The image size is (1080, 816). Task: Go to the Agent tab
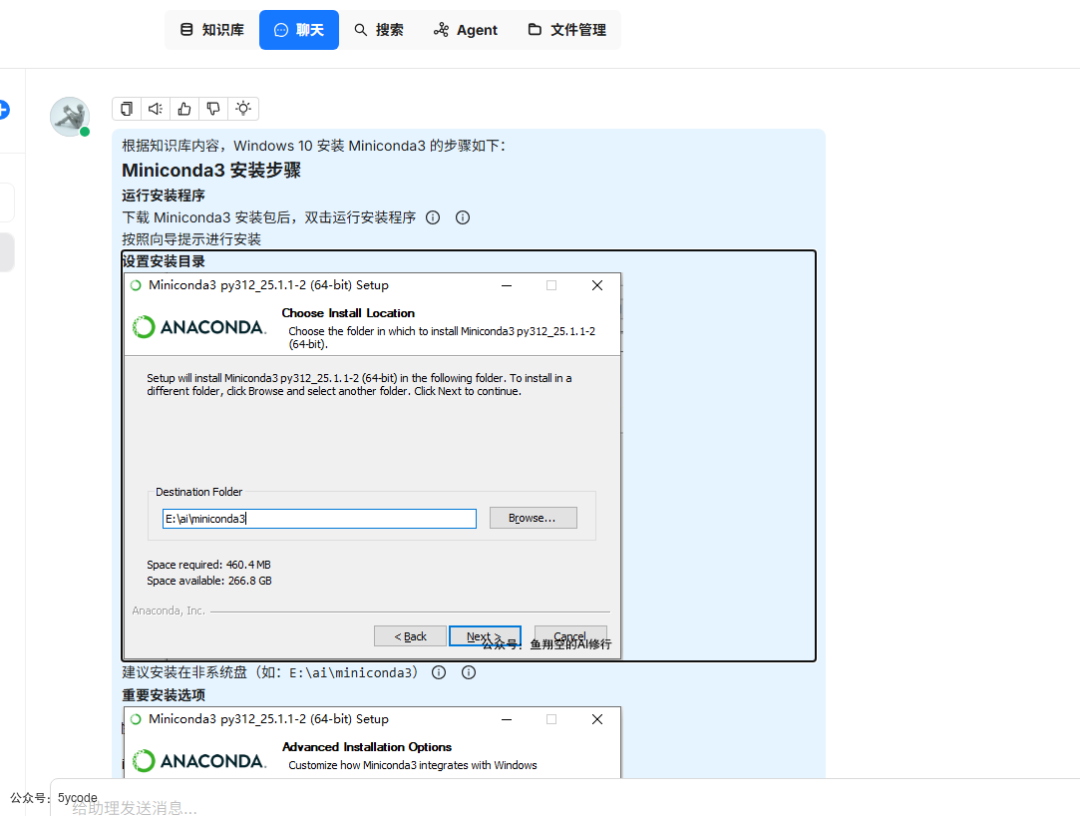point(466,30)
